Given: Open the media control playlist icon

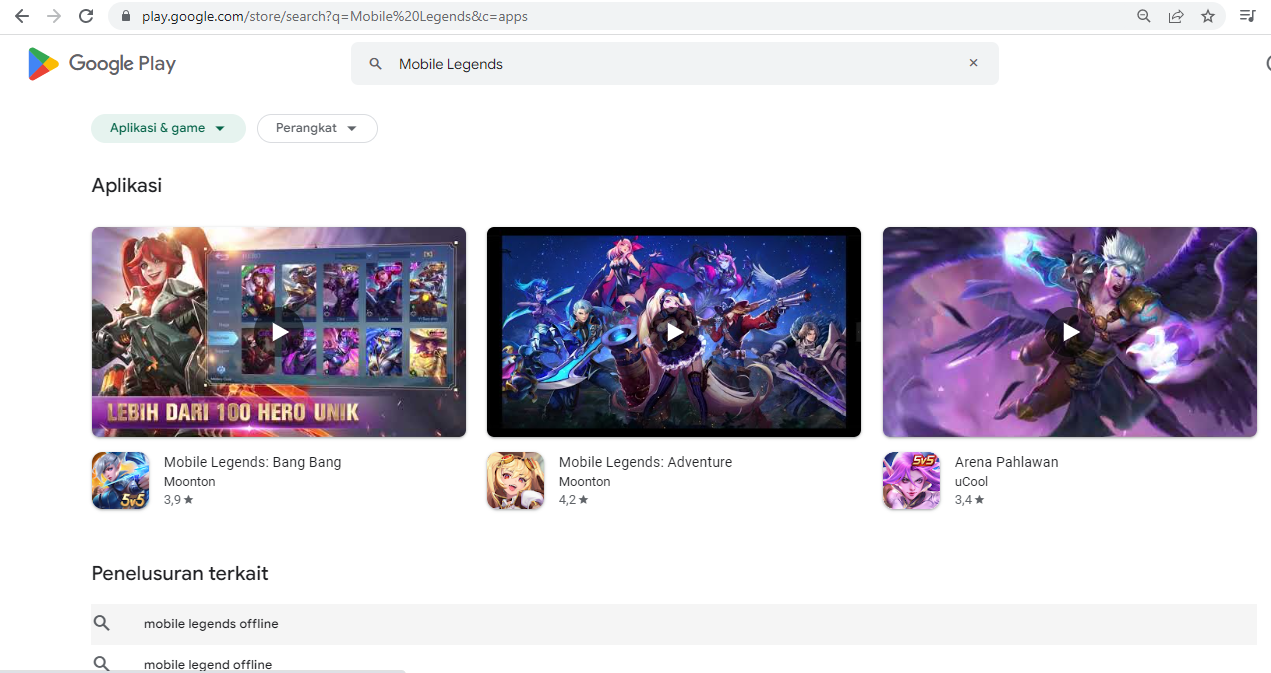Looking at the screenshot, I should click(1247, 16).
